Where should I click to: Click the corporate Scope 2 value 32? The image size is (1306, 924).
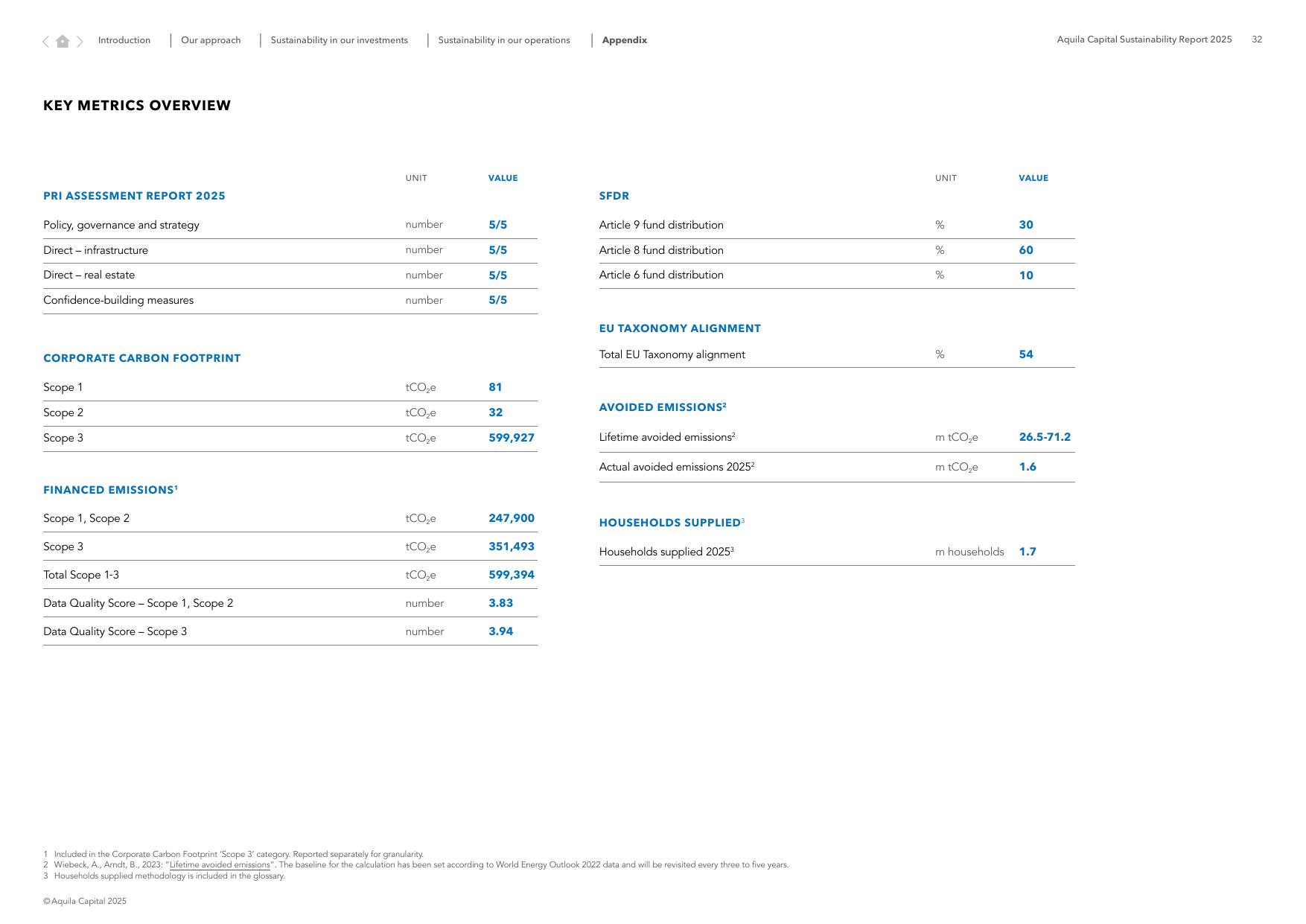click(496, 412)
